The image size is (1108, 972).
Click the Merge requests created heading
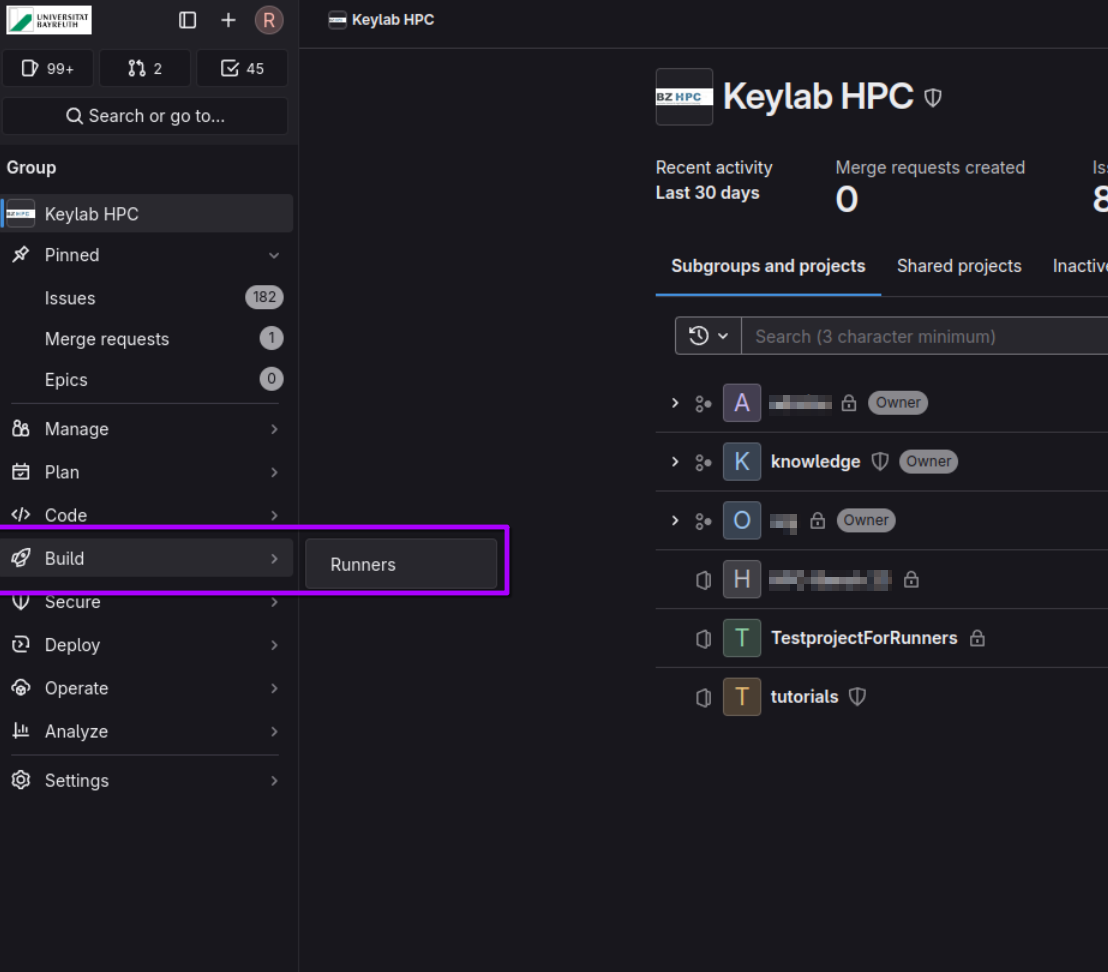(930, 167)
